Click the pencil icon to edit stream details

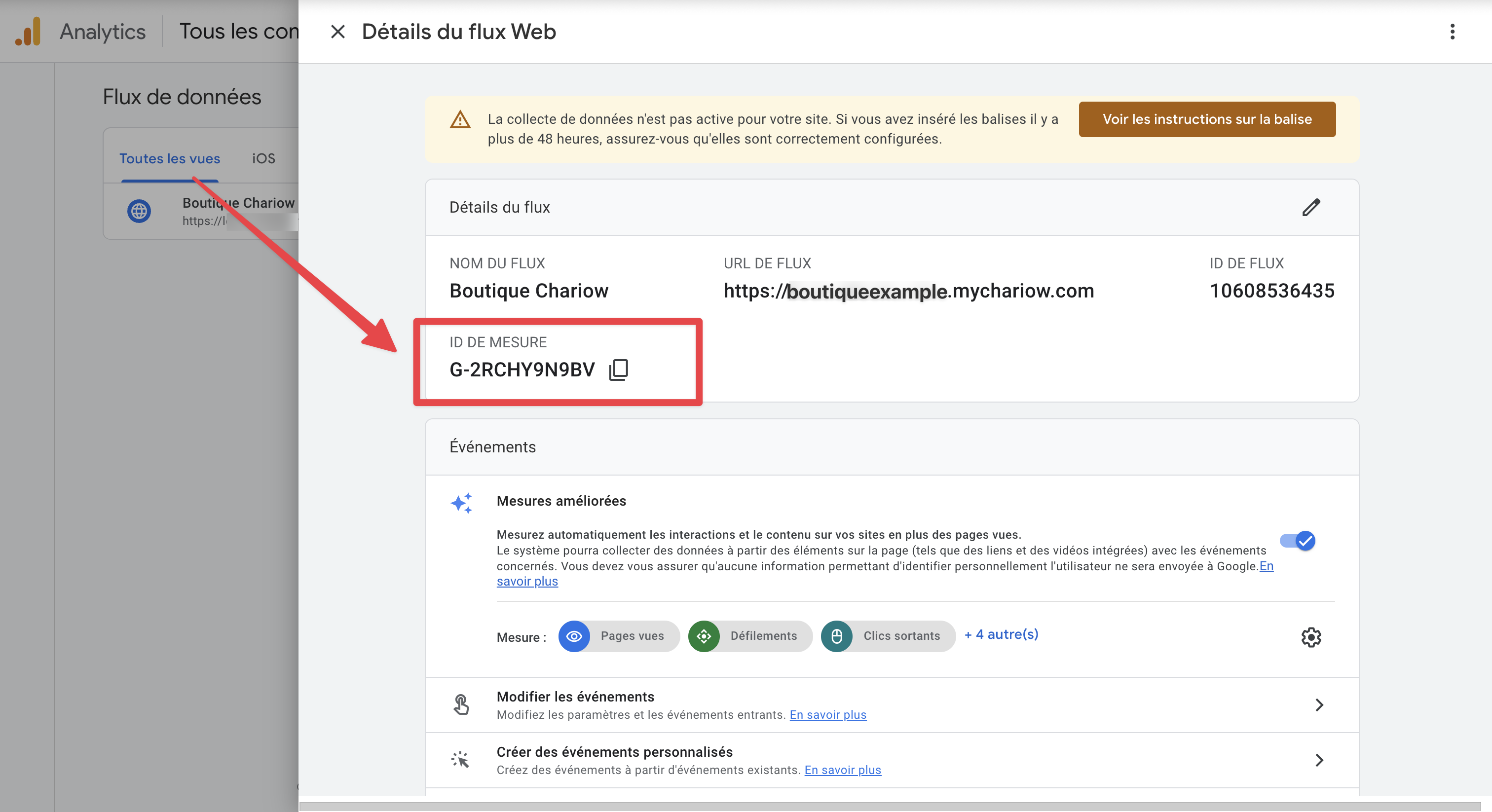tap(1311, 207)
